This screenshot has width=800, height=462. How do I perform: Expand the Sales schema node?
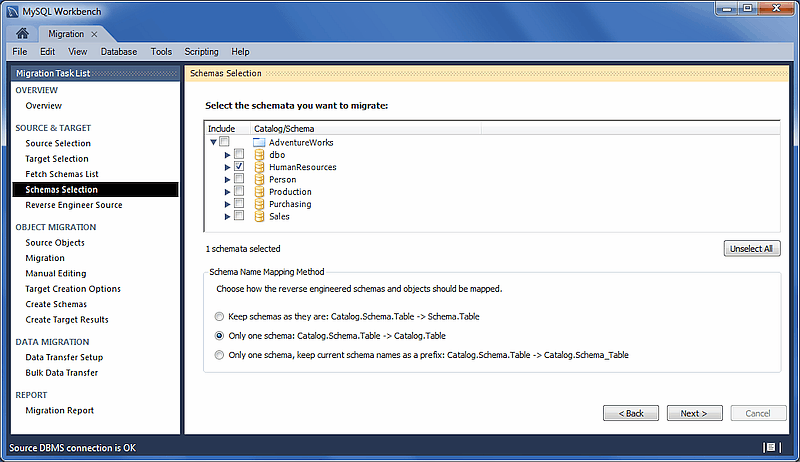[228, 216]
